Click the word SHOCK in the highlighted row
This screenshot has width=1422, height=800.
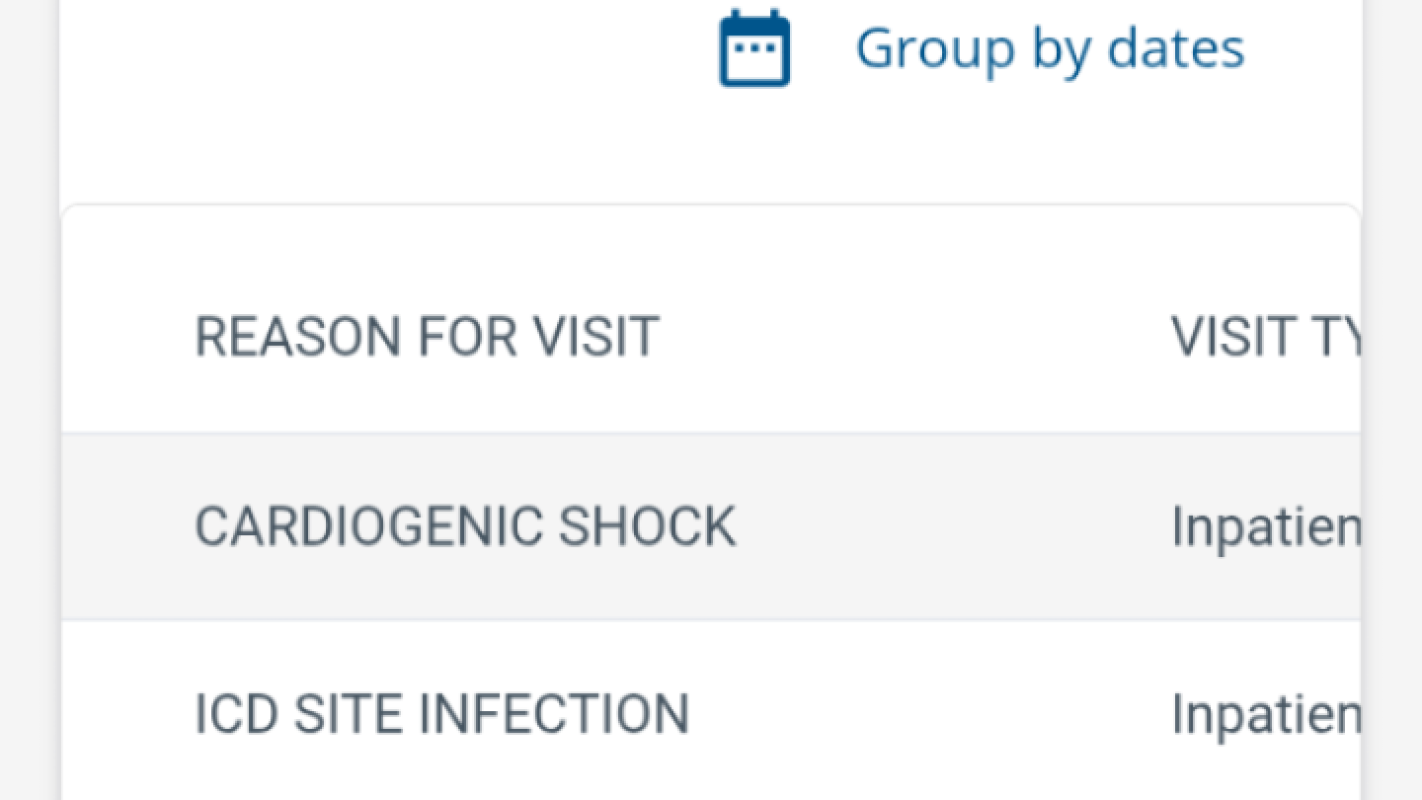(x=647, y=527)
